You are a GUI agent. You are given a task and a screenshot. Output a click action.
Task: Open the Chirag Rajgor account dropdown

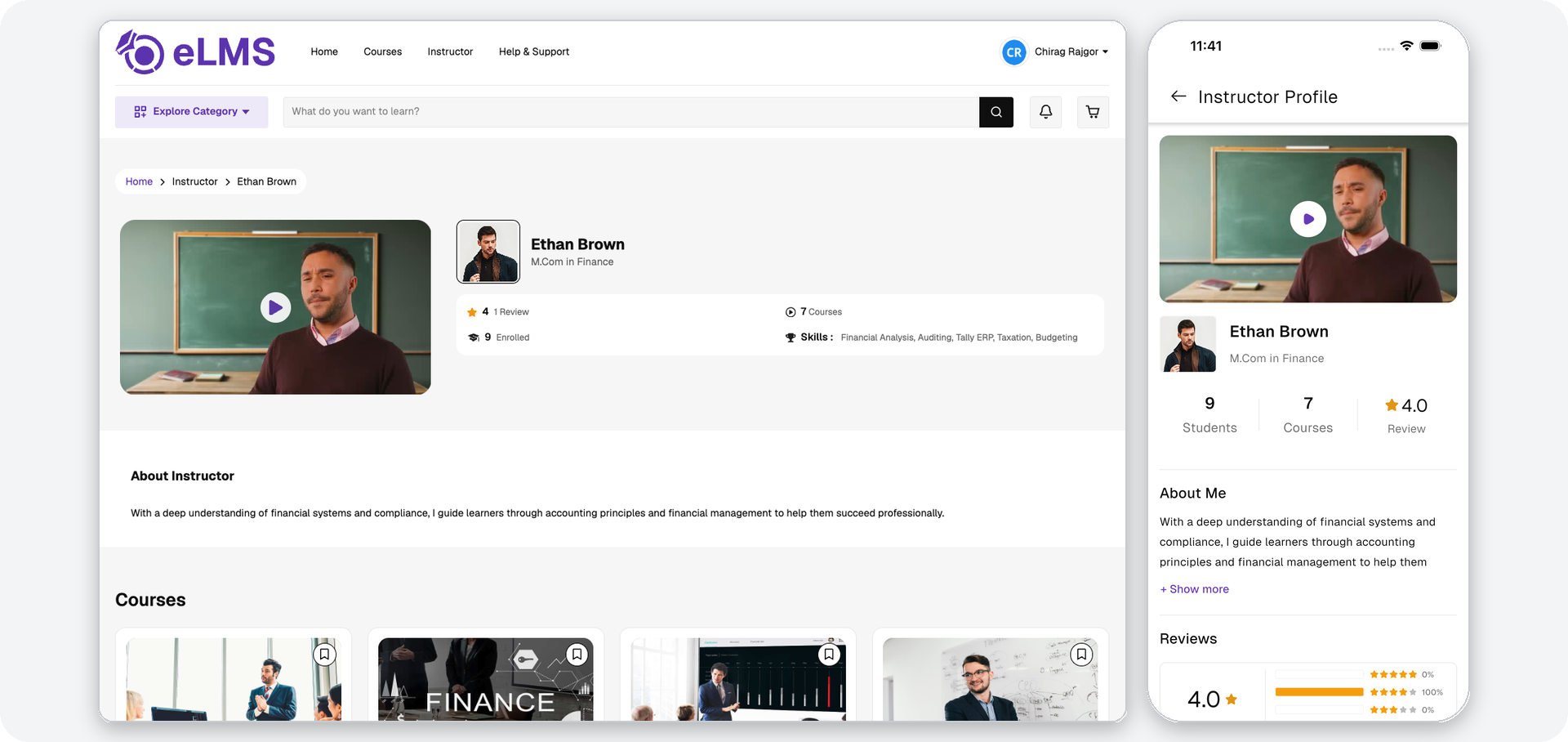pos(1071,51)
